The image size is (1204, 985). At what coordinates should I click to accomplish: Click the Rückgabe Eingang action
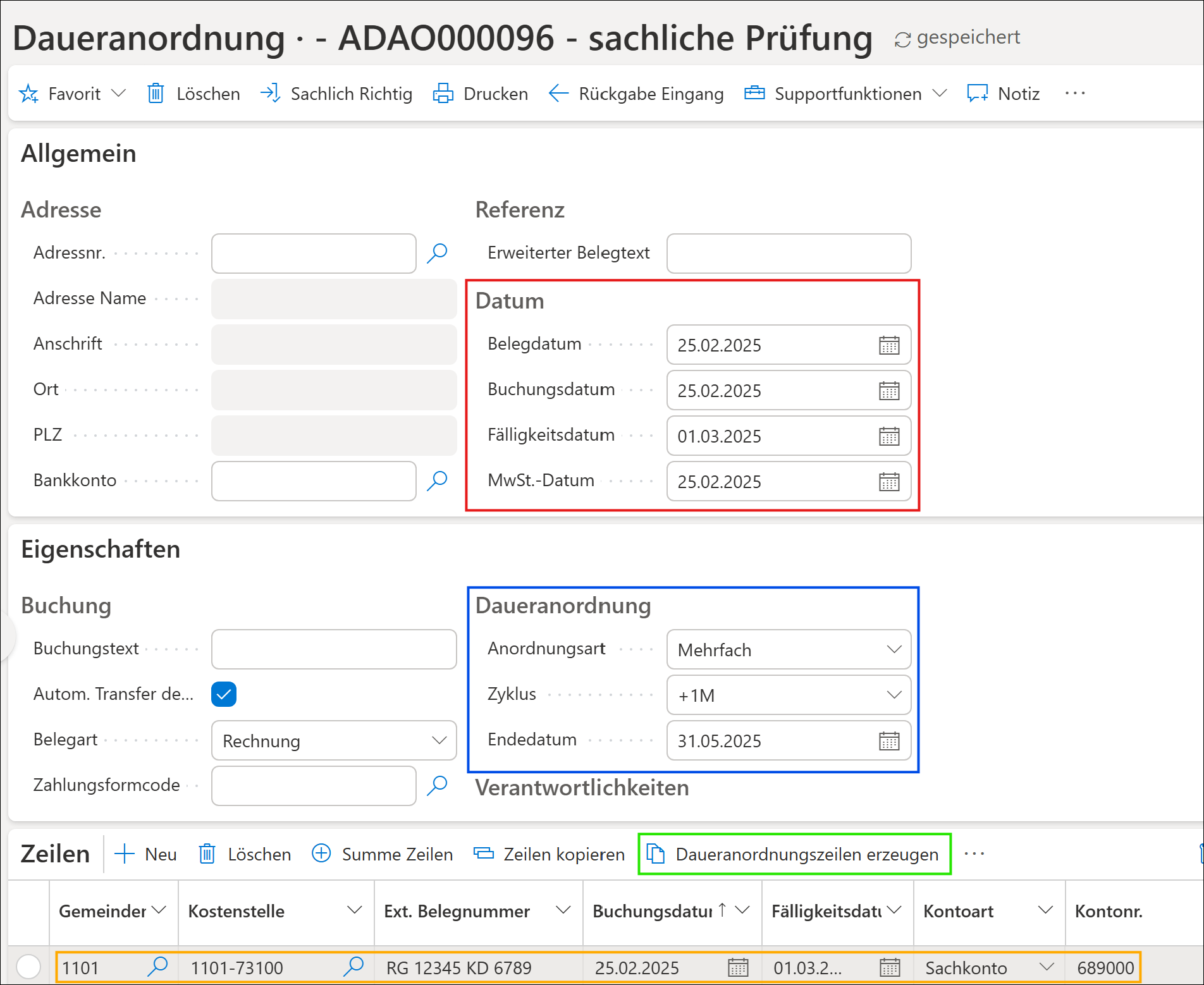click(x=636, y=94)
